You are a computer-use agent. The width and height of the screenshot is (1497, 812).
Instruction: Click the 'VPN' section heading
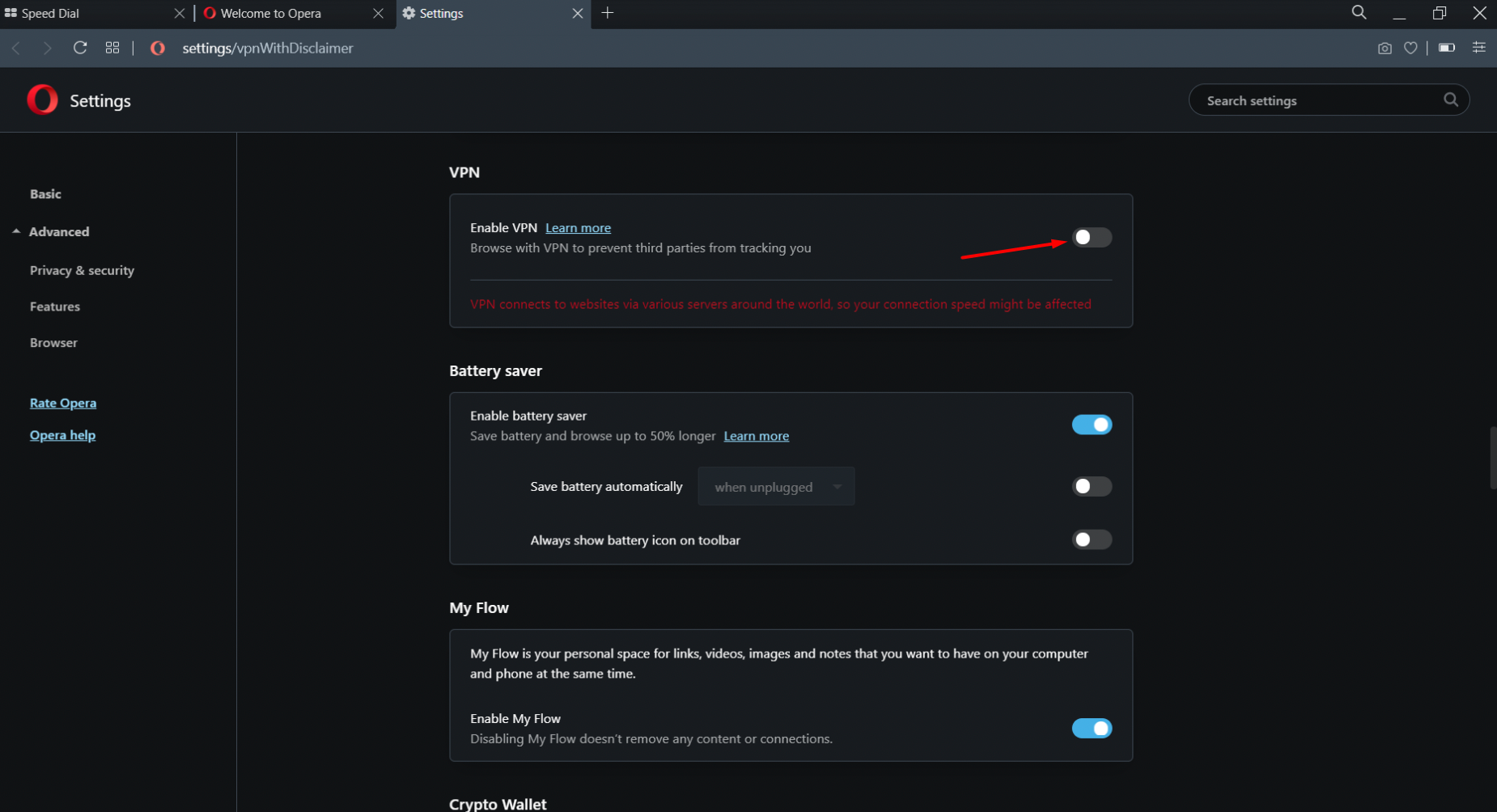[464, 172]
